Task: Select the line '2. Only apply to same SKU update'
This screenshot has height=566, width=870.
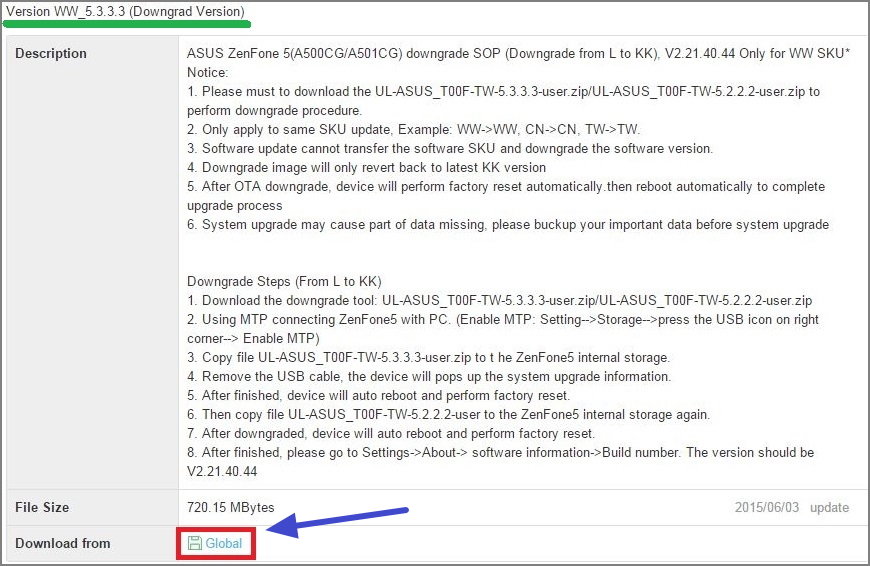Action: pyautogui.click(x=413, y=129)
